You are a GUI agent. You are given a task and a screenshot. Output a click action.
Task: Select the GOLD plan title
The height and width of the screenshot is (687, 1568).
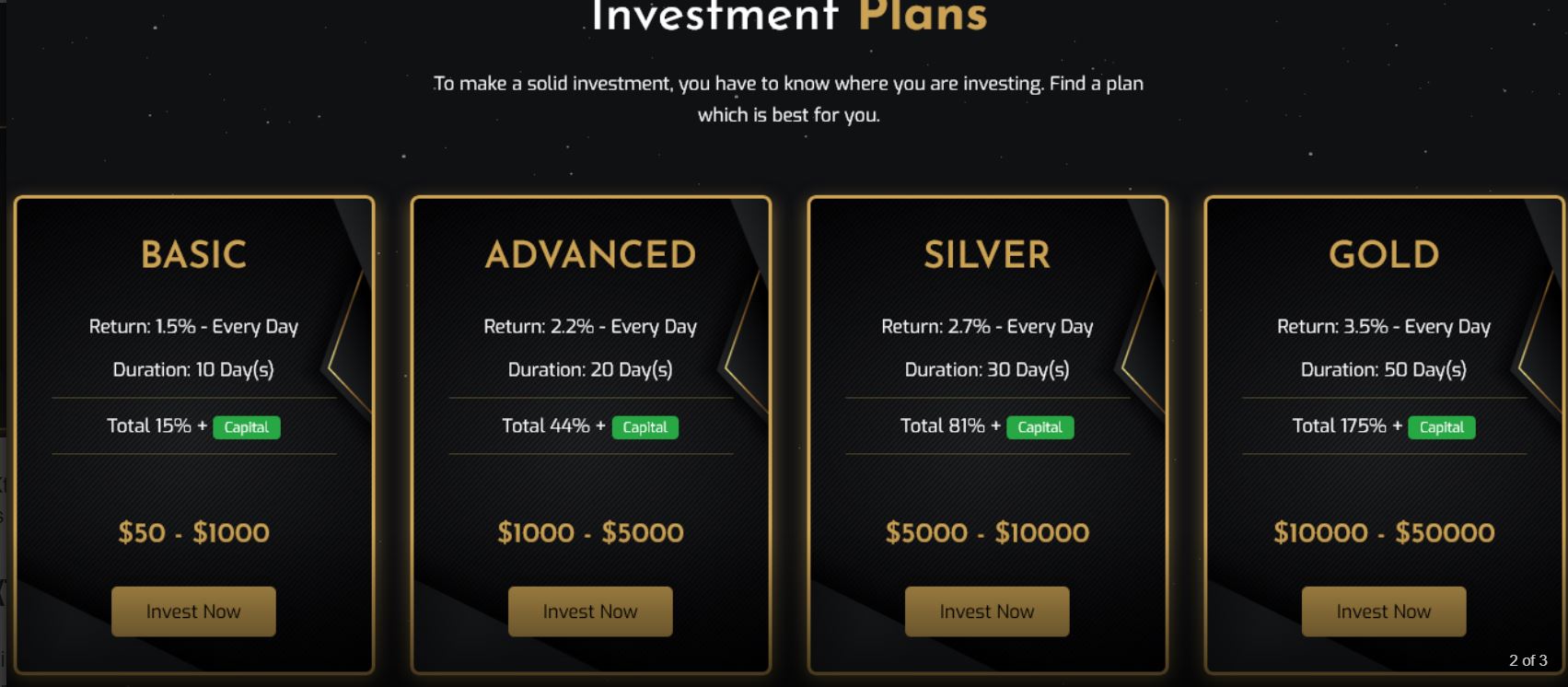pyautogui.click(x=1384, y=255)
